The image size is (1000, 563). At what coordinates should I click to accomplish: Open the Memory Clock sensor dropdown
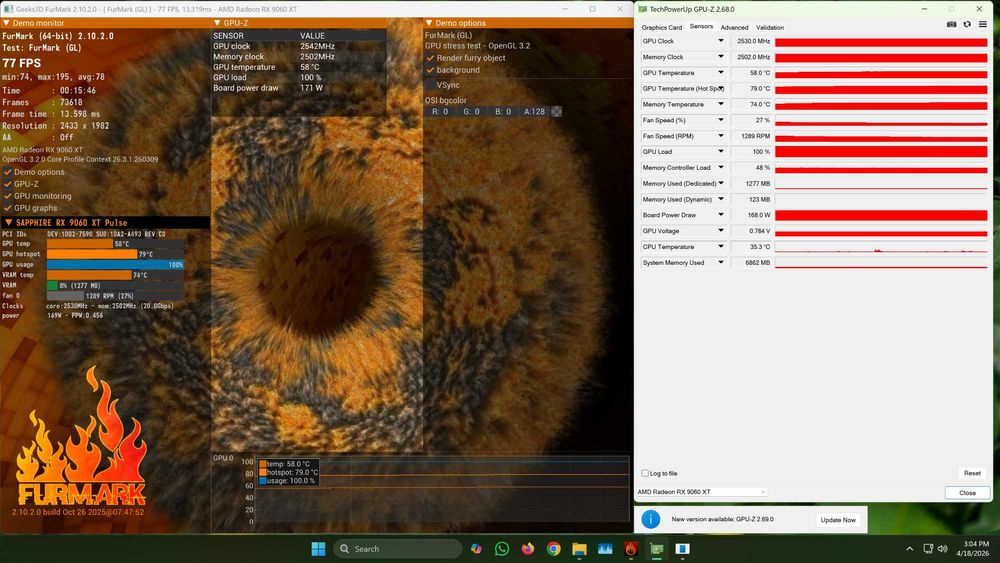pos(721,57)
